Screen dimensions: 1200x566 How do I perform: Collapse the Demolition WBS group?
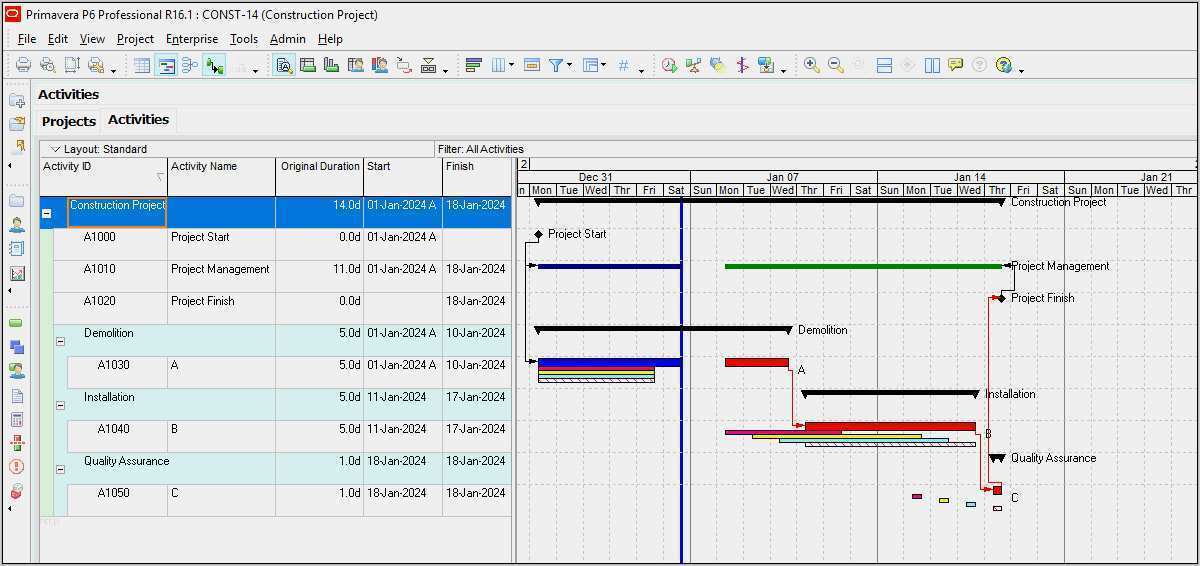coord(60,341)
